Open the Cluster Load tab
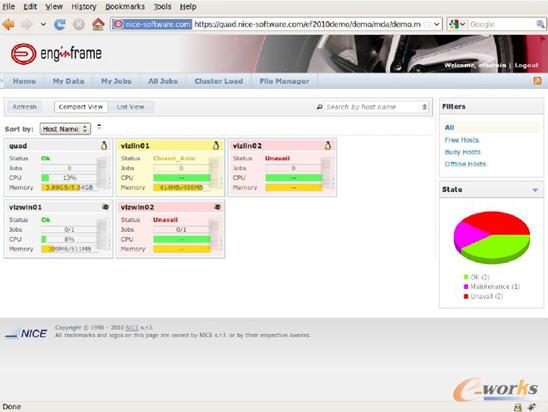Viewport: 548px width, 412px height. (219, 81)
